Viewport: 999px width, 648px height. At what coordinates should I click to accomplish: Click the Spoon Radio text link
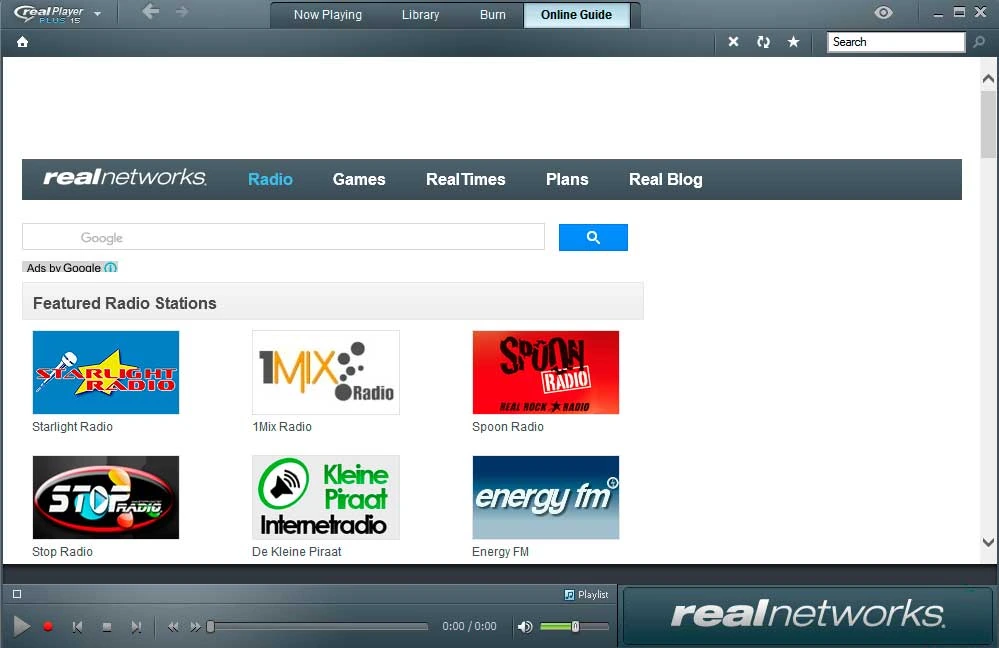[x=508, y=427]
